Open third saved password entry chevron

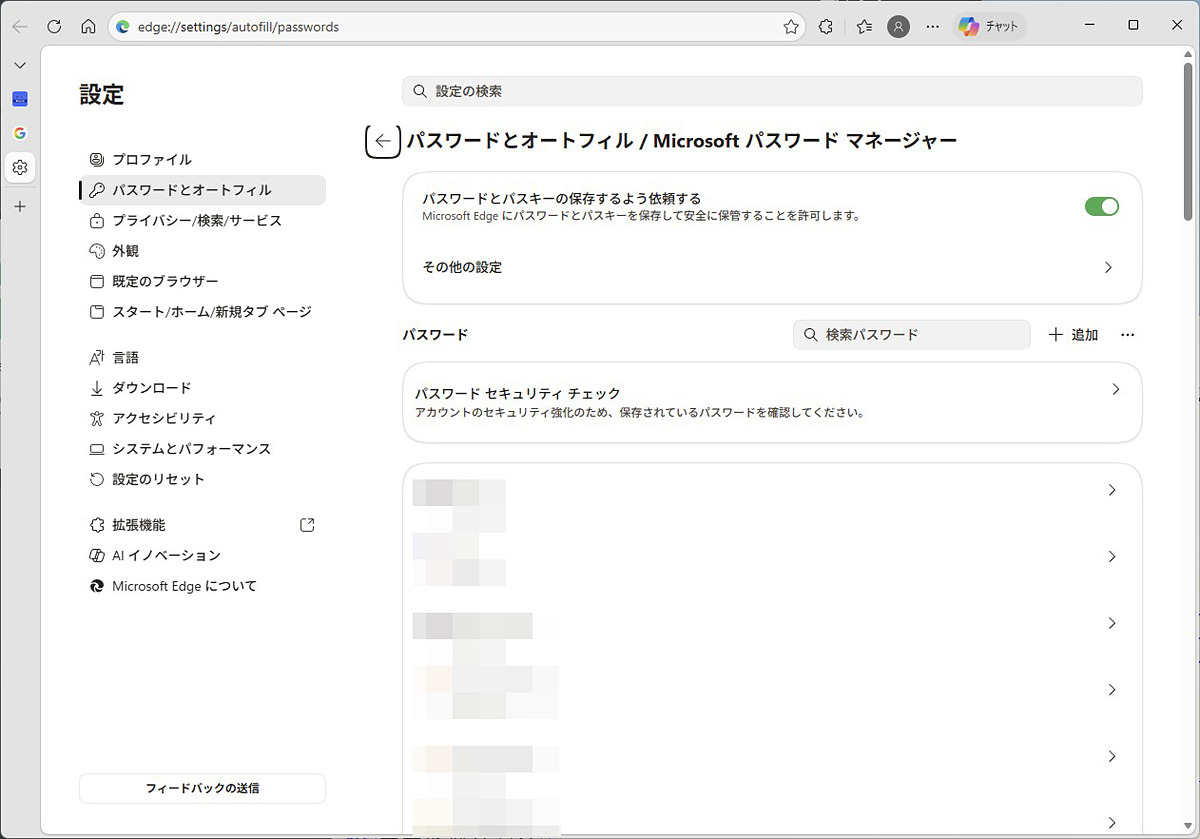(1112, 623)
